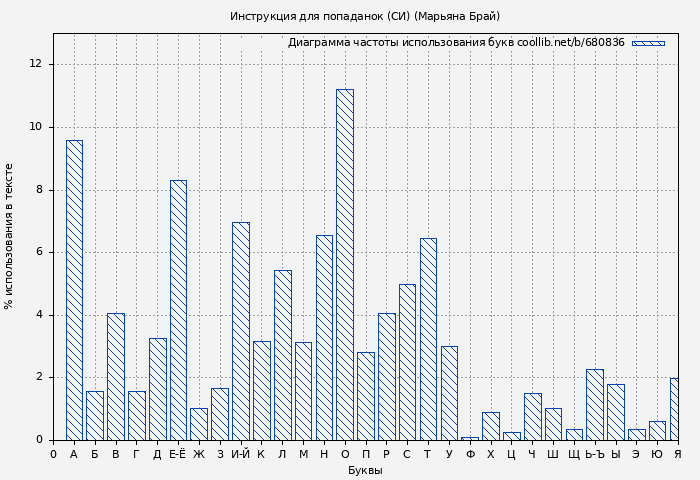Click the bar for letter Л
The width and height of the screenshot is (700, 480).
[282, 355]
